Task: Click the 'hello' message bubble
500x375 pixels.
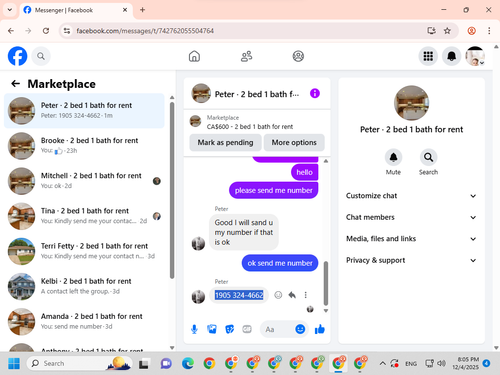Action: point(305,172)
